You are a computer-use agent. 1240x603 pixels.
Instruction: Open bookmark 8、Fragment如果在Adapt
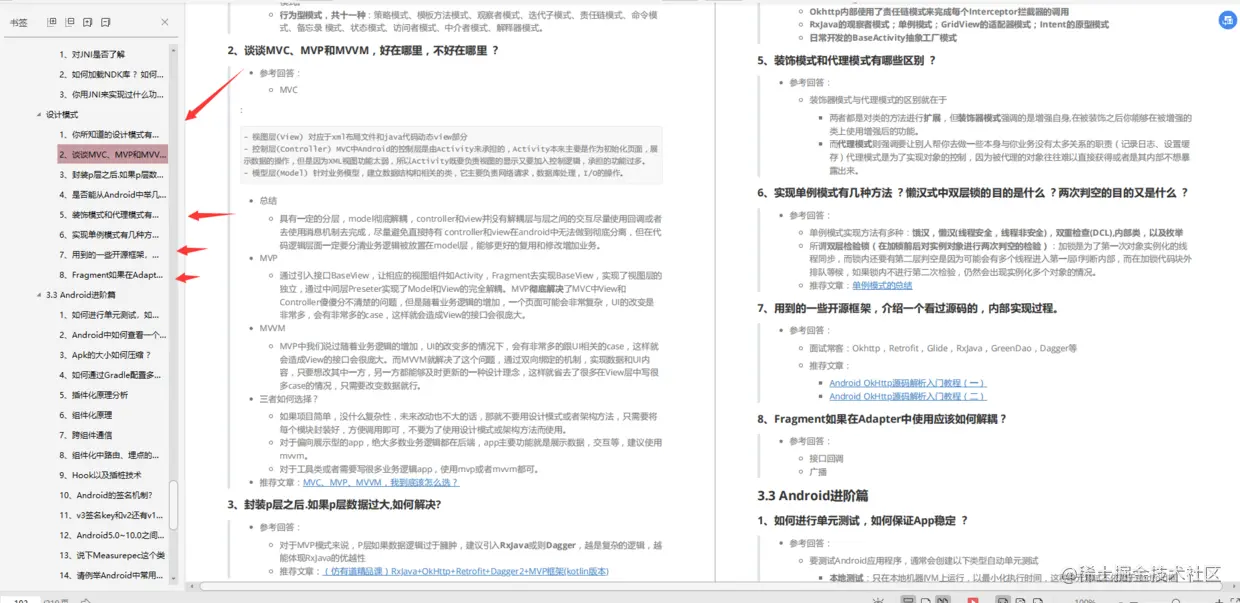tap(113, 275)
